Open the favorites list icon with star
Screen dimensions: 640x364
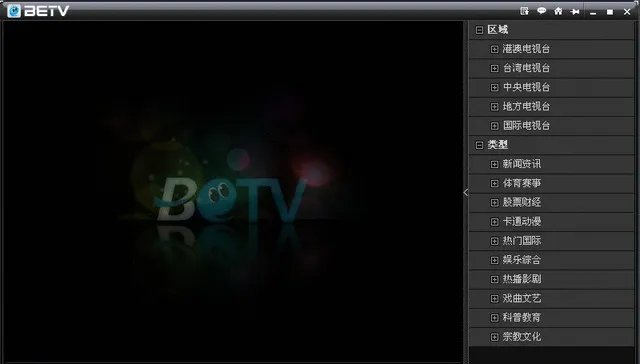(524, 11)
